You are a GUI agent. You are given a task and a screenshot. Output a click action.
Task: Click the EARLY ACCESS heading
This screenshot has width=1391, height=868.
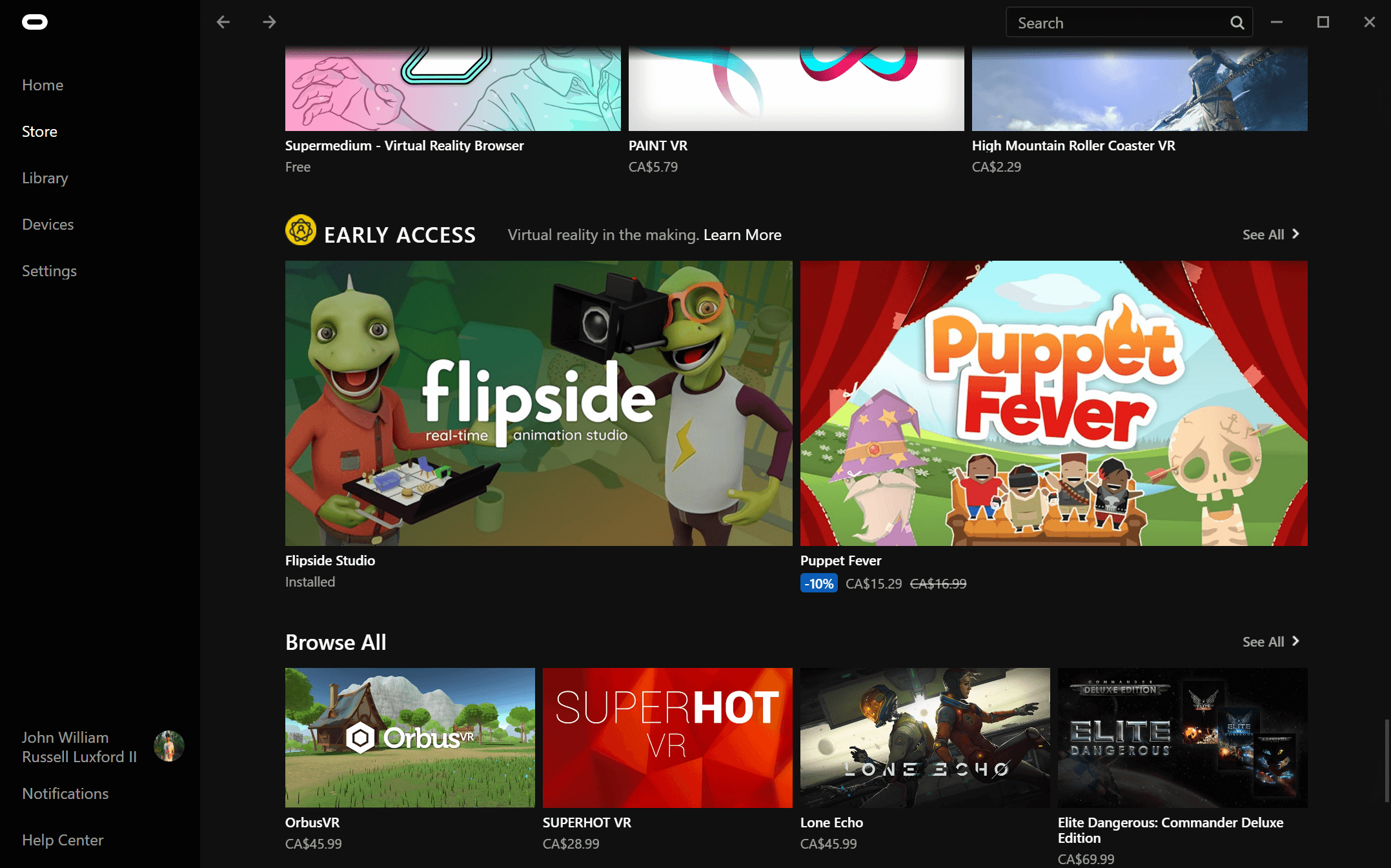[x=400, y=235]
